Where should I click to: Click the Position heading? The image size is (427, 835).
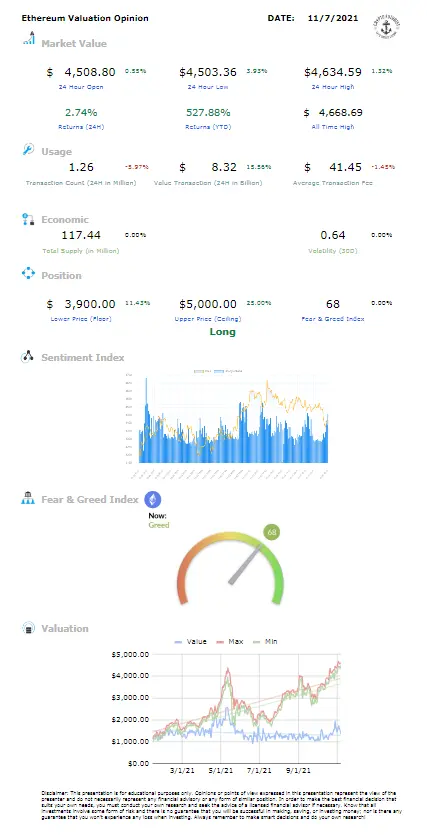(x=61, y=275)
